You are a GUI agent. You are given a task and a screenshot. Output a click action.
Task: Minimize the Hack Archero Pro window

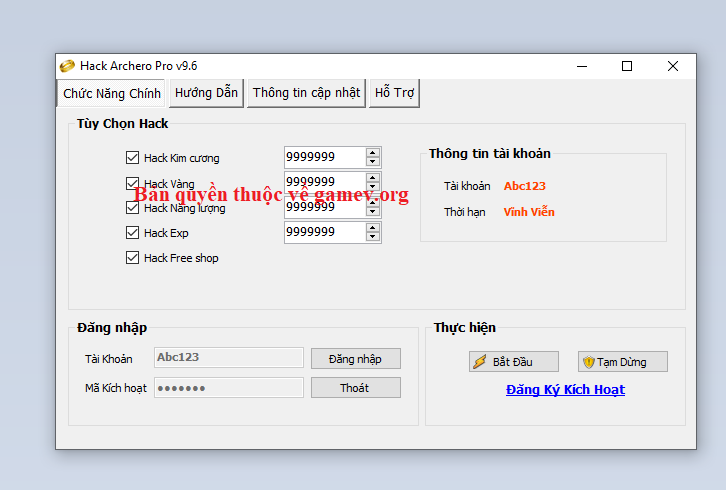(x=582, y=66)
